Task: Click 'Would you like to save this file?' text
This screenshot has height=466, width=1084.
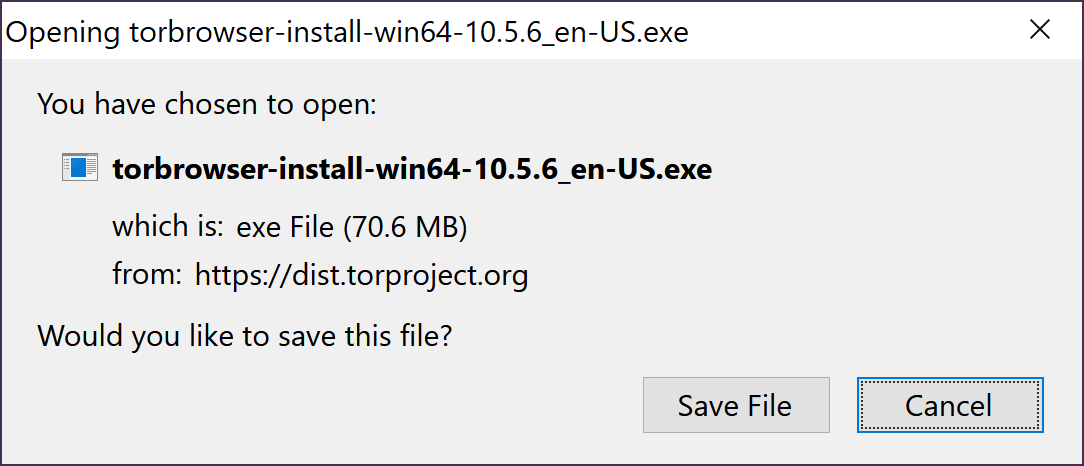Action: point(245,334)
